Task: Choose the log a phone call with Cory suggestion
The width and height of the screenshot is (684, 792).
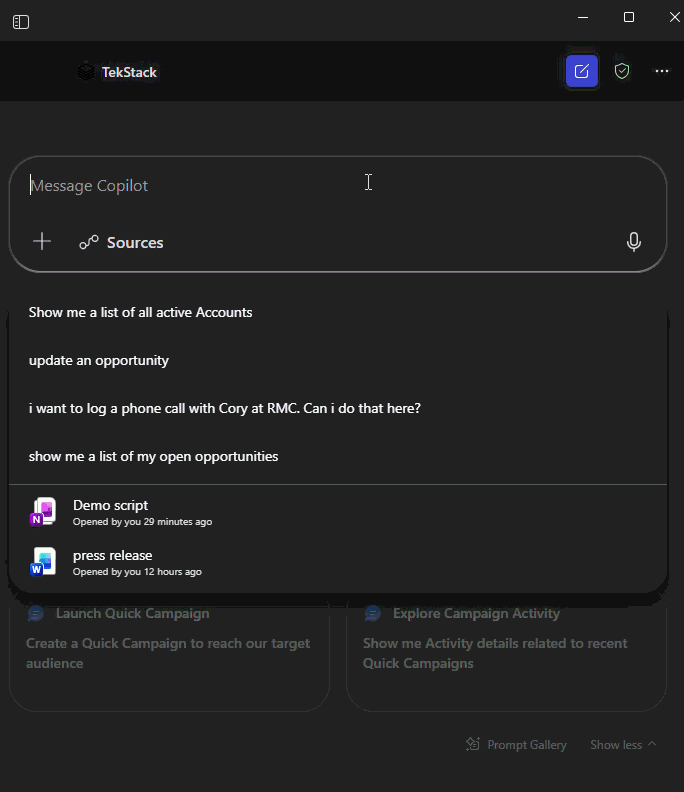Action: (x=338, y=409)
